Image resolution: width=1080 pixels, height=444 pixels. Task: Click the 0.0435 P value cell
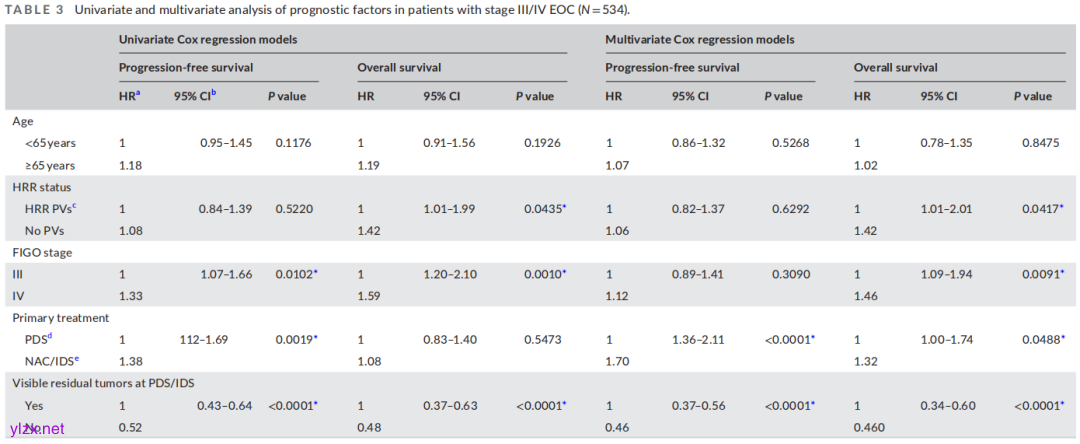pos(546,209)
